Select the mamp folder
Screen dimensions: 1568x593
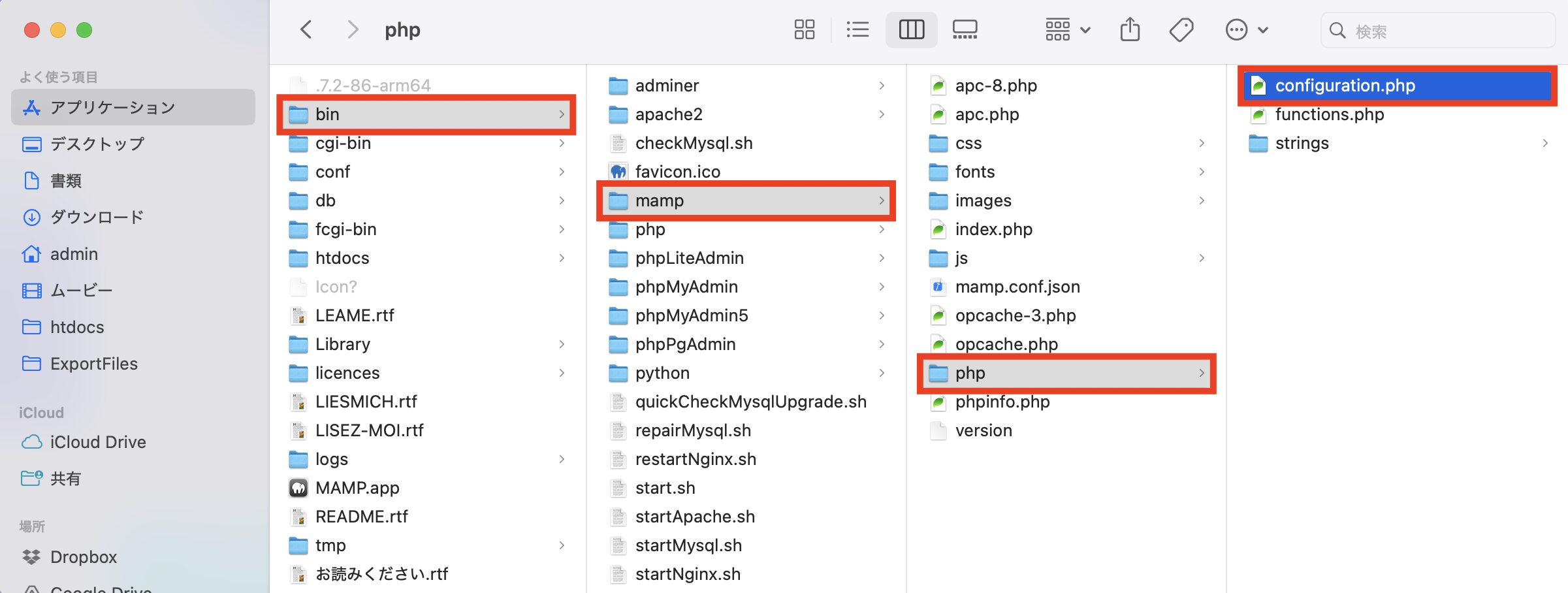(x=746, y=200)
